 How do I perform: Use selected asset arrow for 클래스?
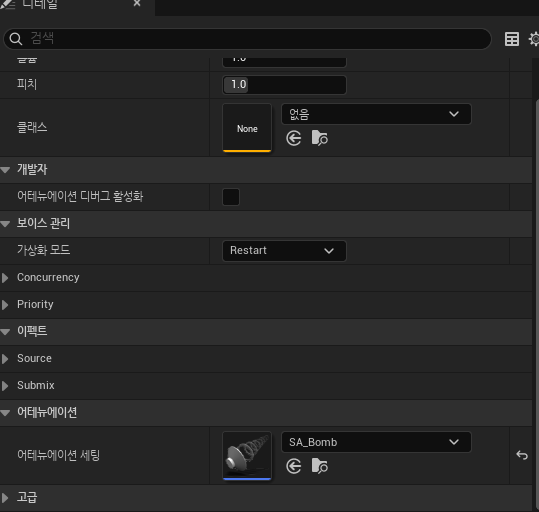pos(294,138)
